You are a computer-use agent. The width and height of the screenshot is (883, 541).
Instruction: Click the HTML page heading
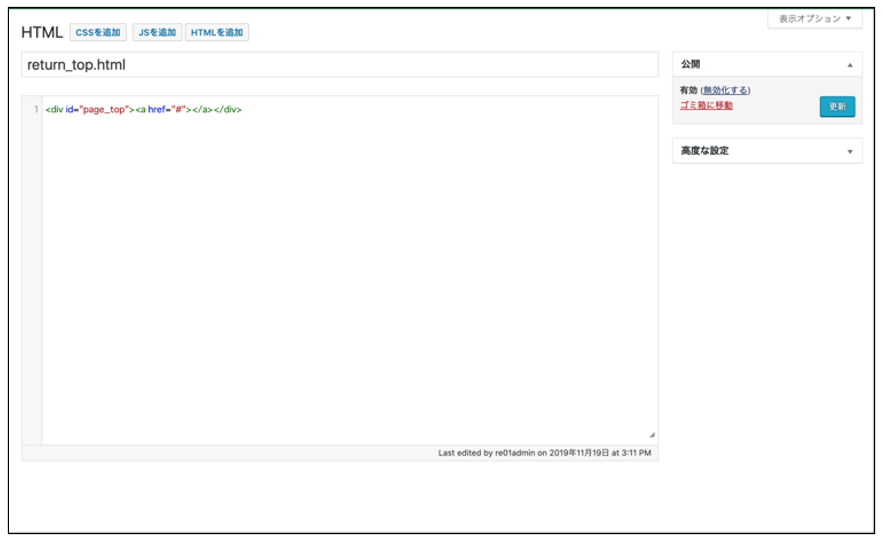tap(42, 32)
